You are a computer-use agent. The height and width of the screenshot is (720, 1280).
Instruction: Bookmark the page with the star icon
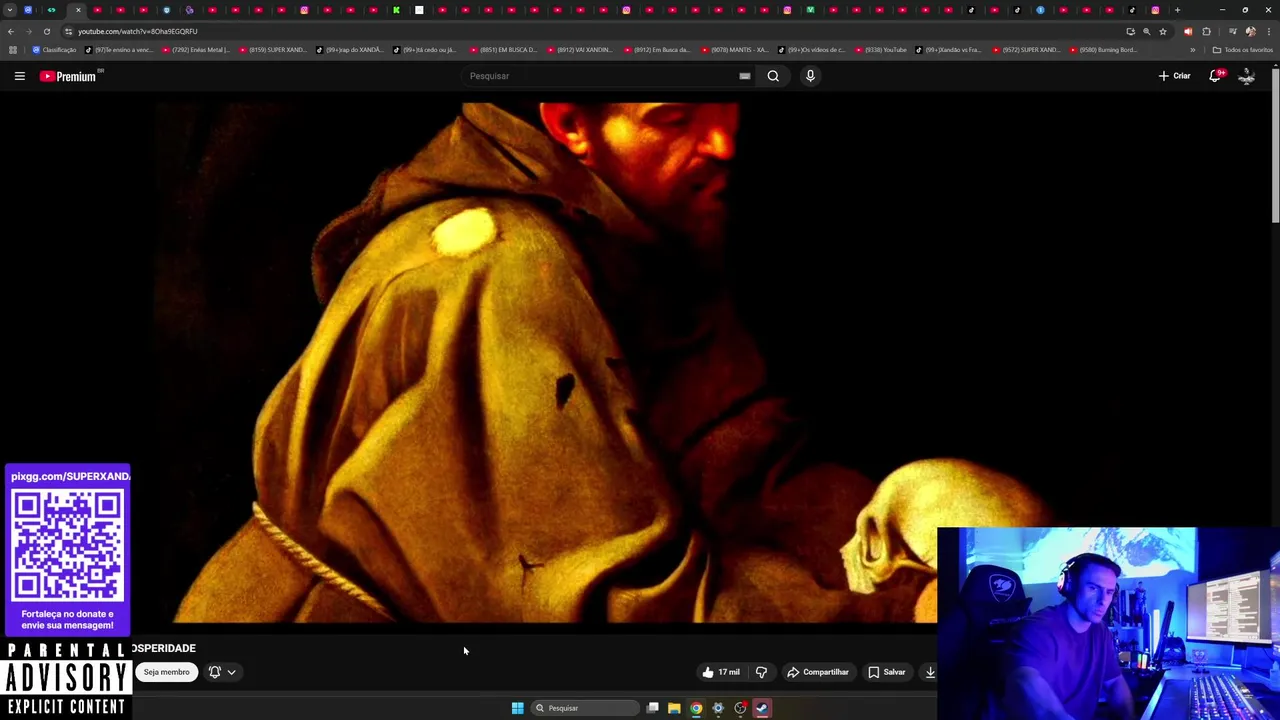pyautogui.click(x=1162, y=31)
